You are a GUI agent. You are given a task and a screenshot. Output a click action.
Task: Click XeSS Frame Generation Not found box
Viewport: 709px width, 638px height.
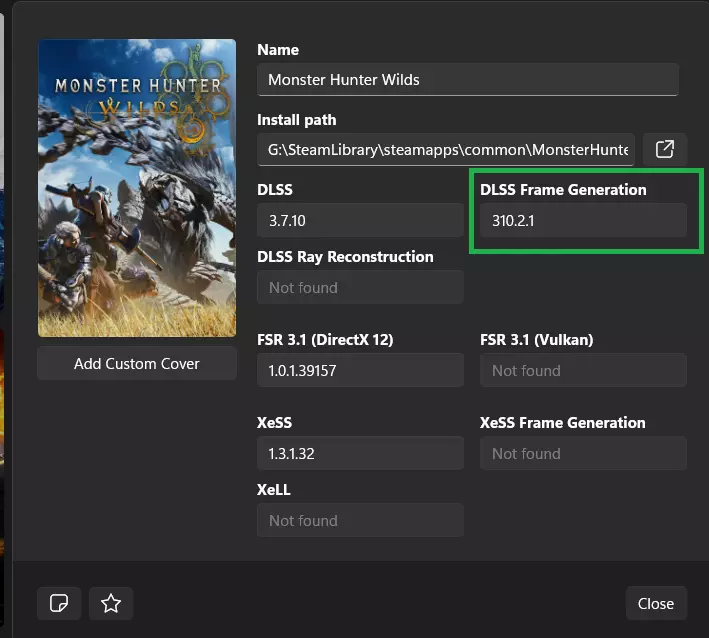click(583, 454)
